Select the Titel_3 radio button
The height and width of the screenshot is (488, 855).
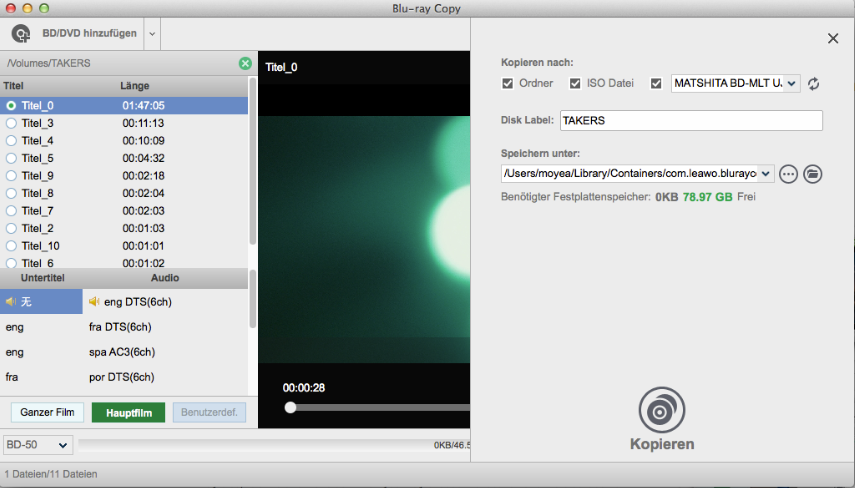click(11, 123)
